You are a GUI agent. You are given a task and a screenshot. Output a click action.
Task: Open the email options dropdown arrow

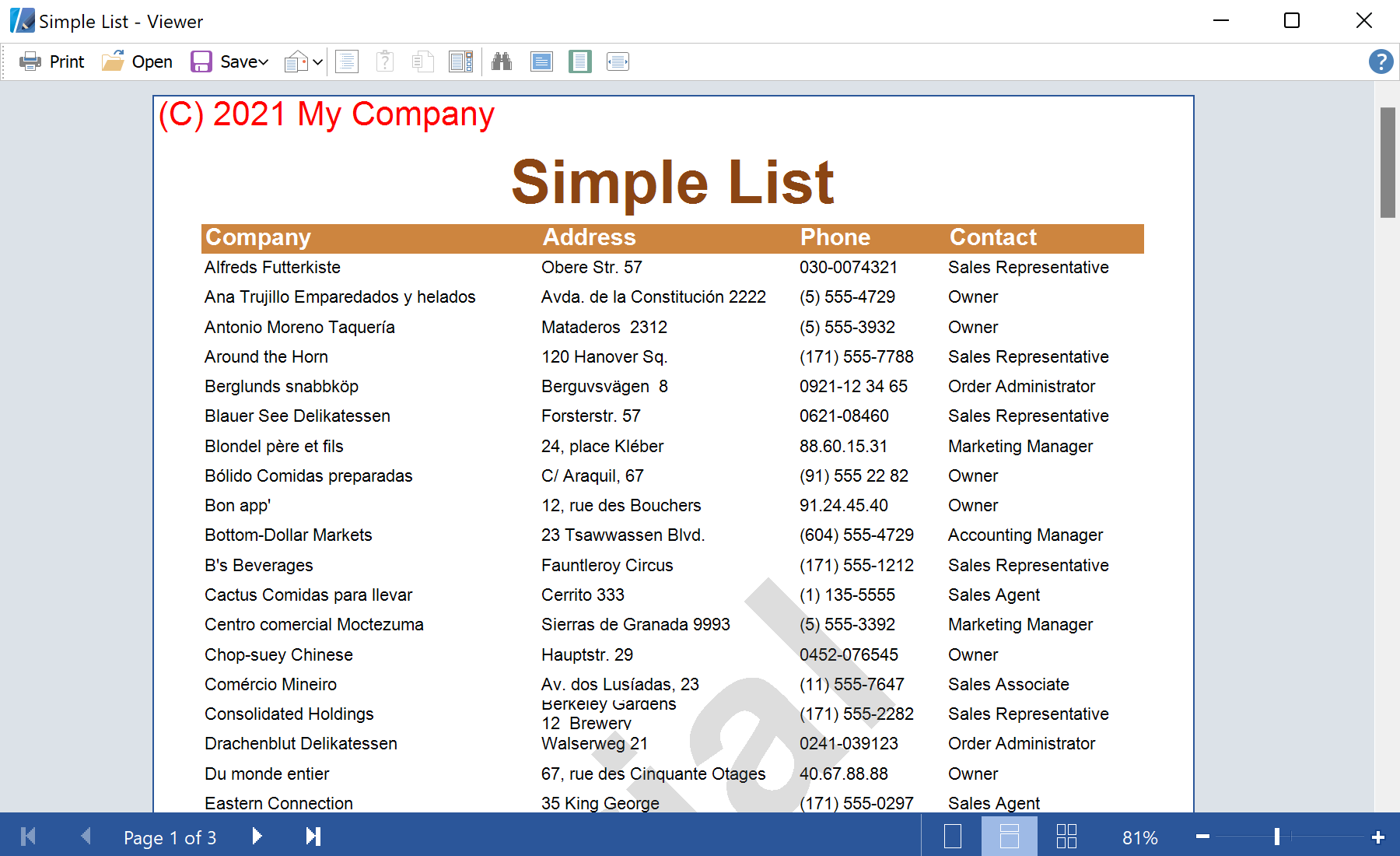[x=317, y=61]
